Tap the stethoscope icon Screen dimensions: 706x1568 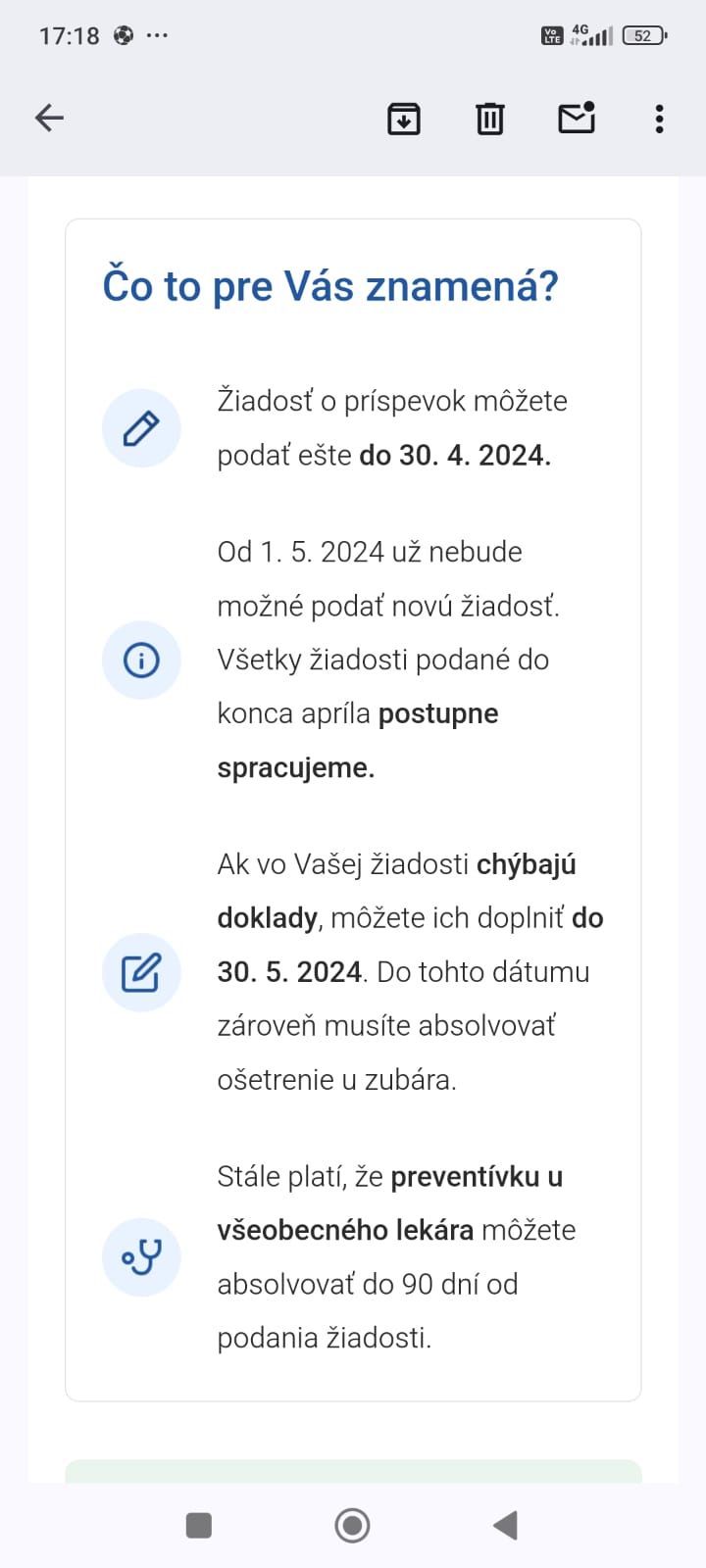pyautogui.click(x=141, y=1257)
